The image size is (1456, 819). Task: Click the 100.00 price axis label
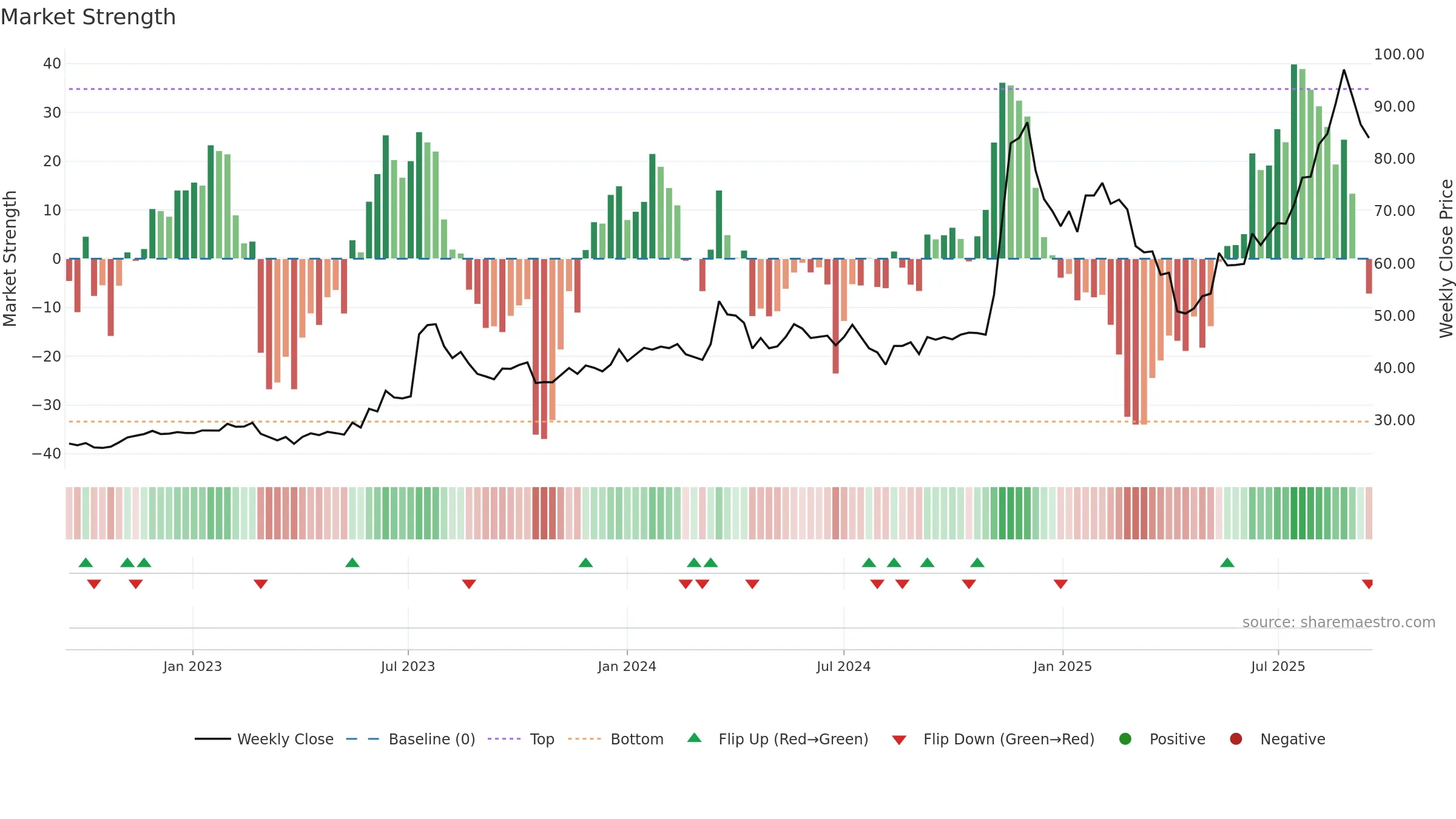click(1399, 54)
